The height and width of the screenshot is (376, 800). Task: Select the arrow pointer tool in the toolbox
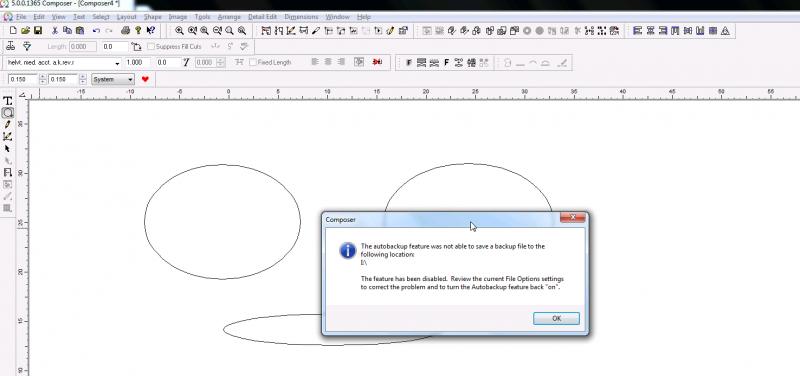click(8, 148)
